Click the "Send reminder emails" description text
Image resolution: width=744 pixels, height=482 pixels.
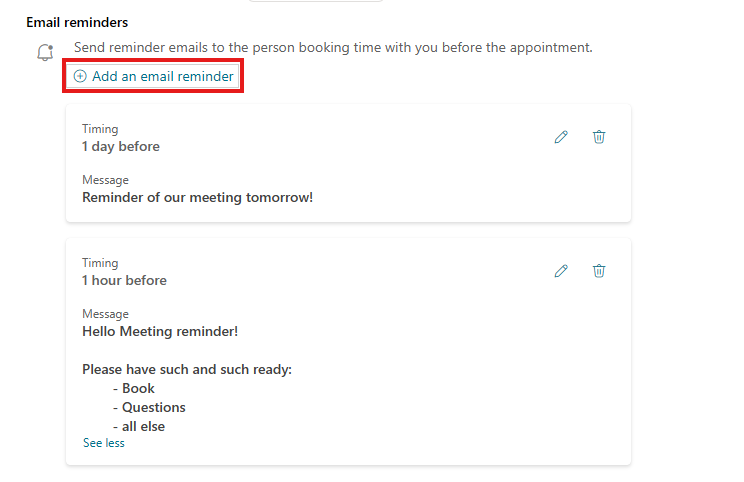(333, 47)
